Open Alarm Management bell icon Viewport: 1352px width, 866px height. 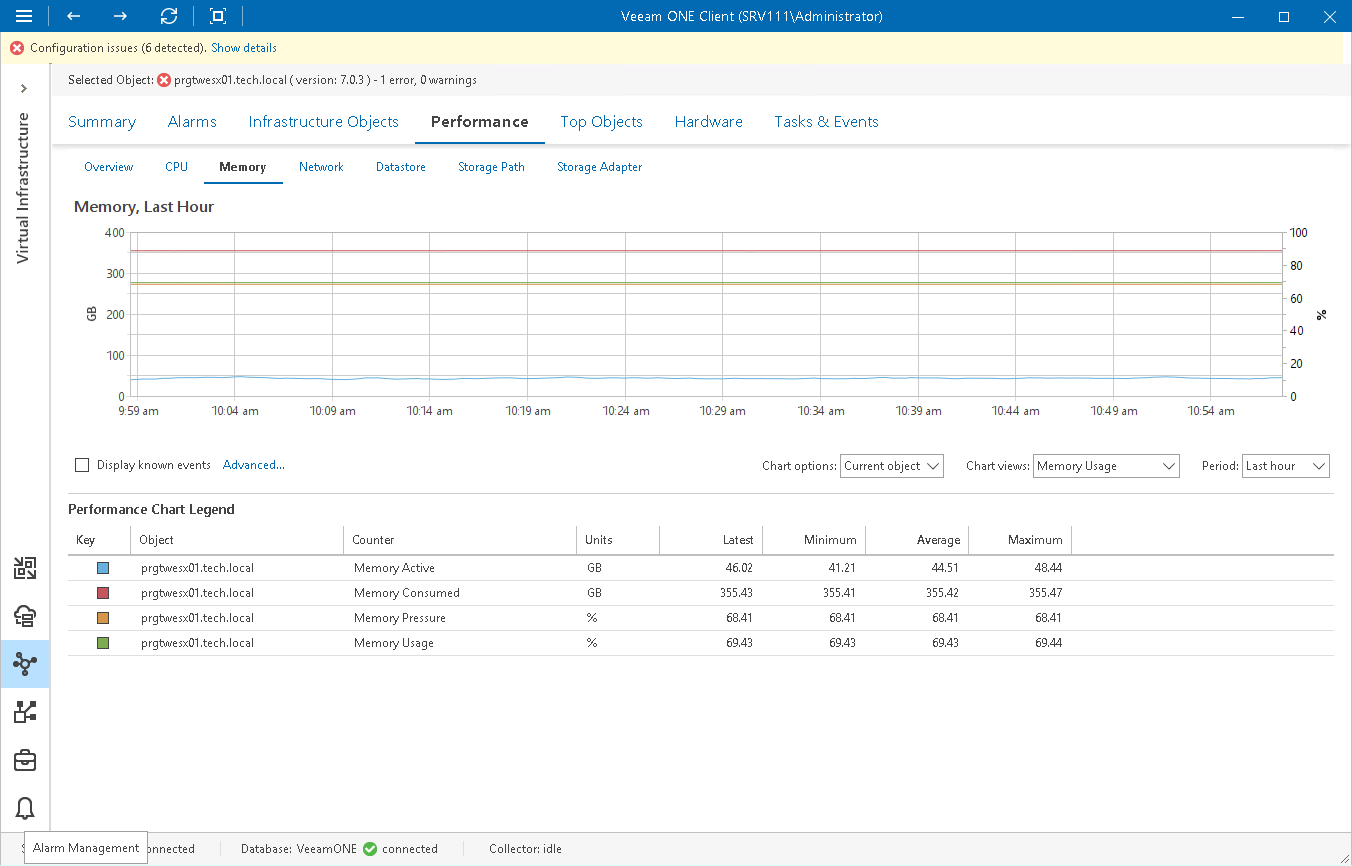(25, 808)
